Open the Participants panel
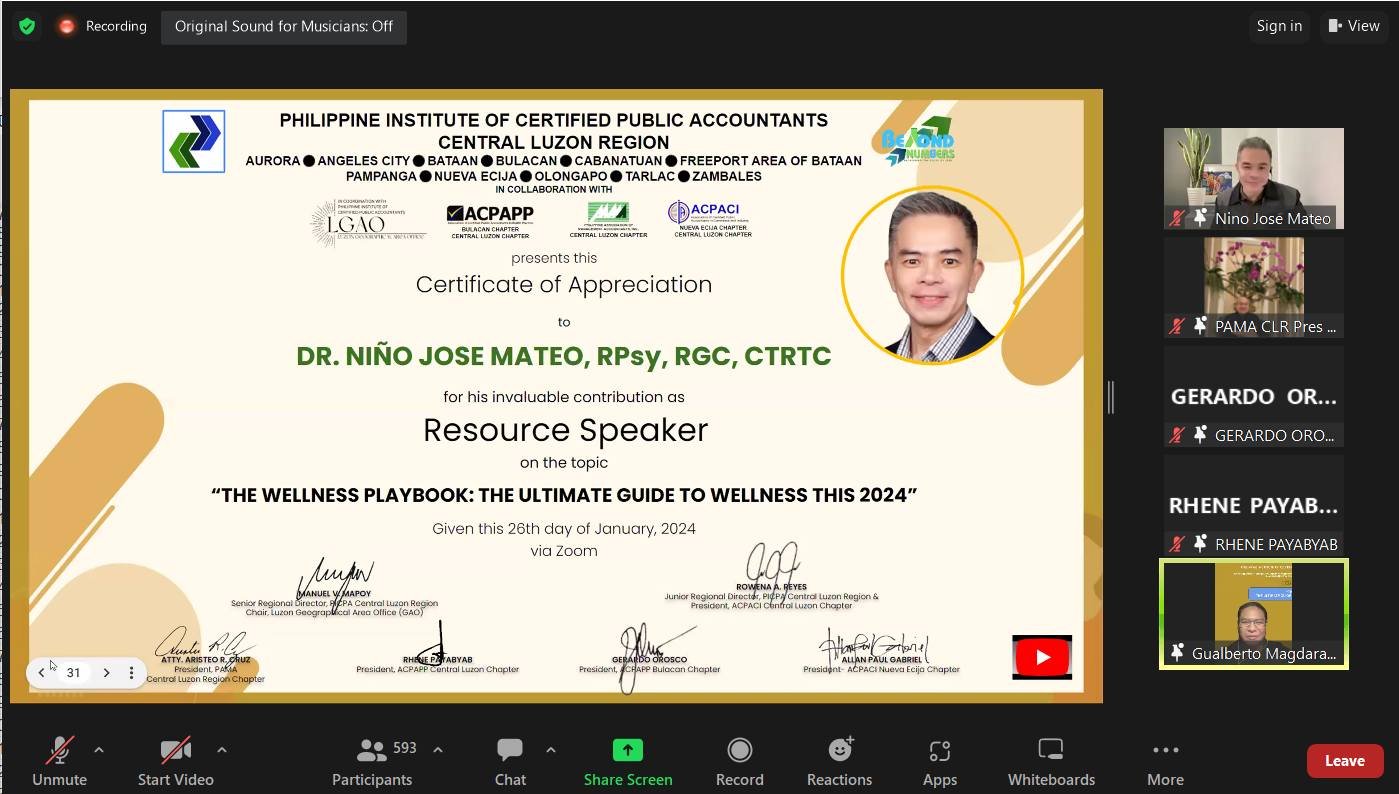1399x794 pixels. (372, 762)
